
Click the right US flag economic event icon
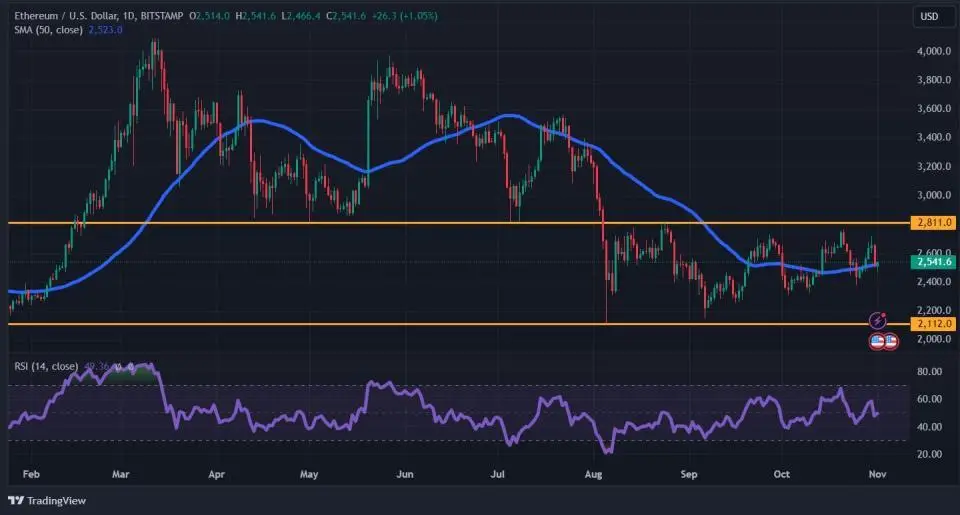coord(890,341)
